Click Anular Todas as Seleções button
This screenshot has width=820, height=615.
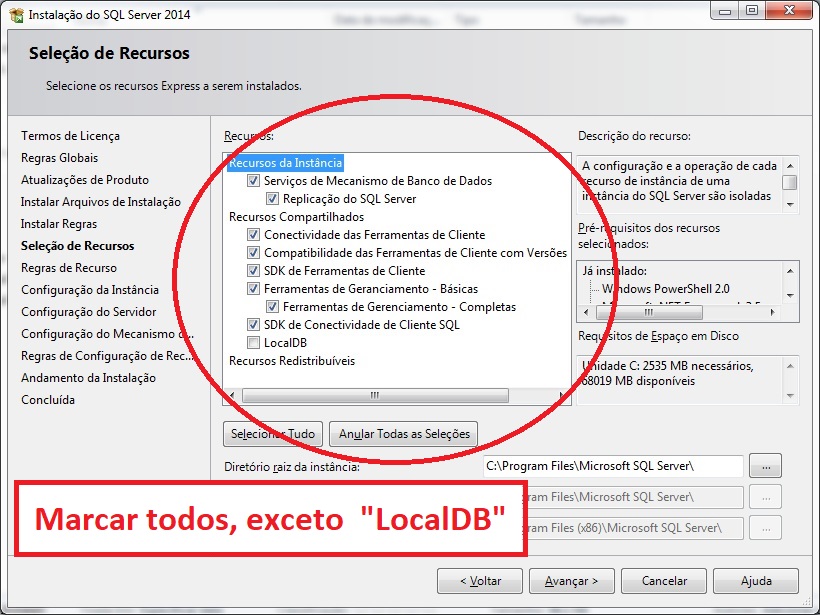404,434
